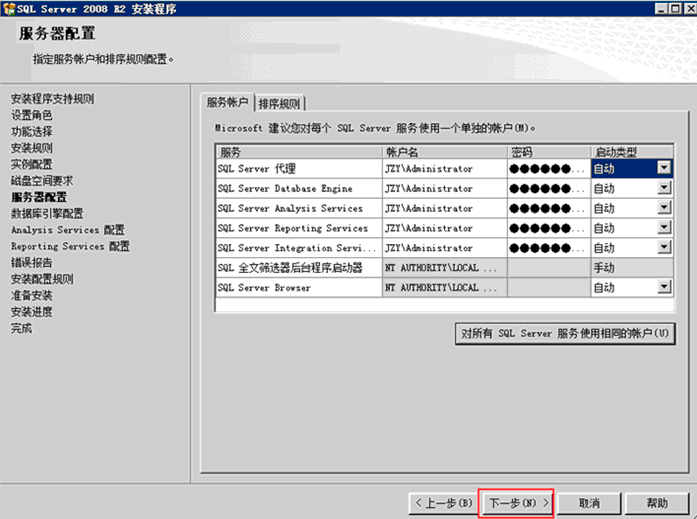Viewport: 697px width, 519px height.
Task: Click 对所有 SQL Server 服务使用相同的帐户 button
Action: (565, 333)
